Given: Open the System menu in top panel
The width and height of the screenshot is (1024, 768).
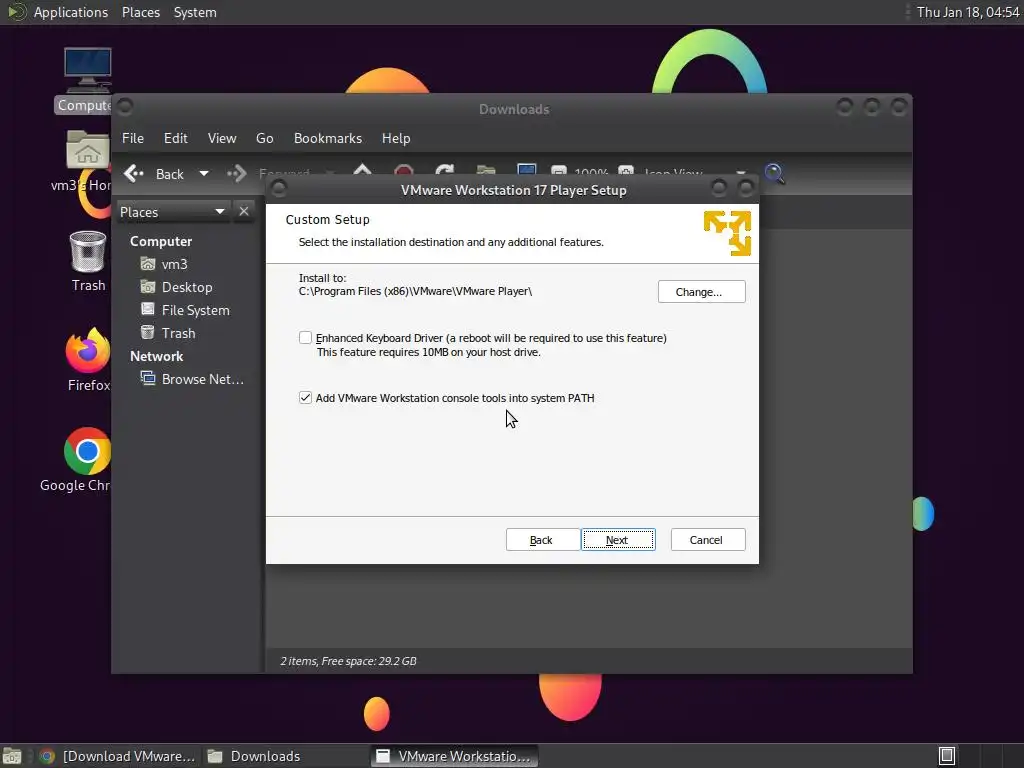Looking at the screenshot, I should tap(195, 12).
